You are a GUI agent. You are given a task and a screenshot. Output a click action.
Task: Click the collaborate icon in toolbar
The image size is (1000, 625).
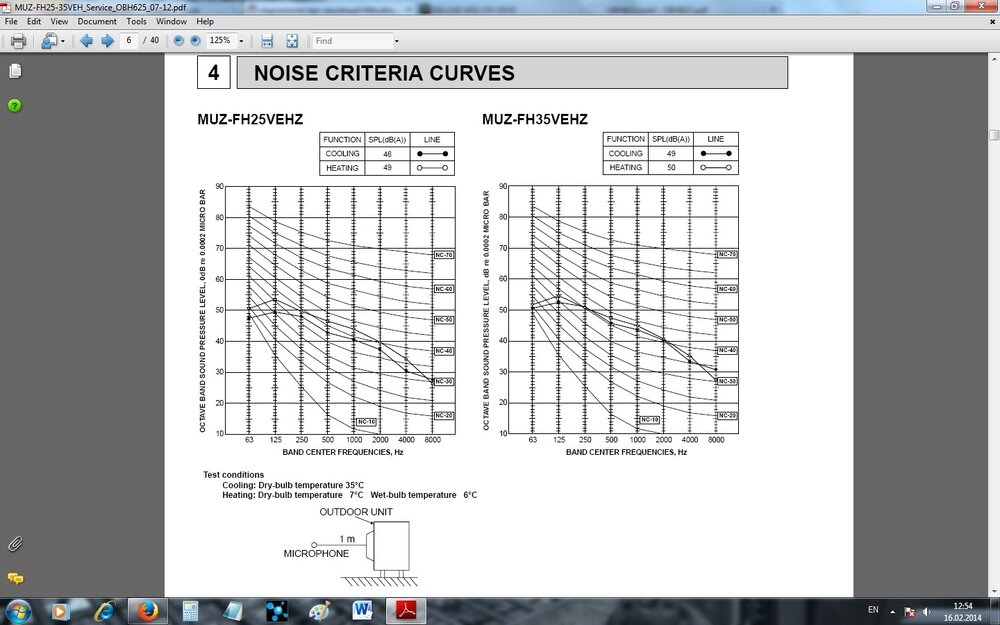click(x=48, y=41)
